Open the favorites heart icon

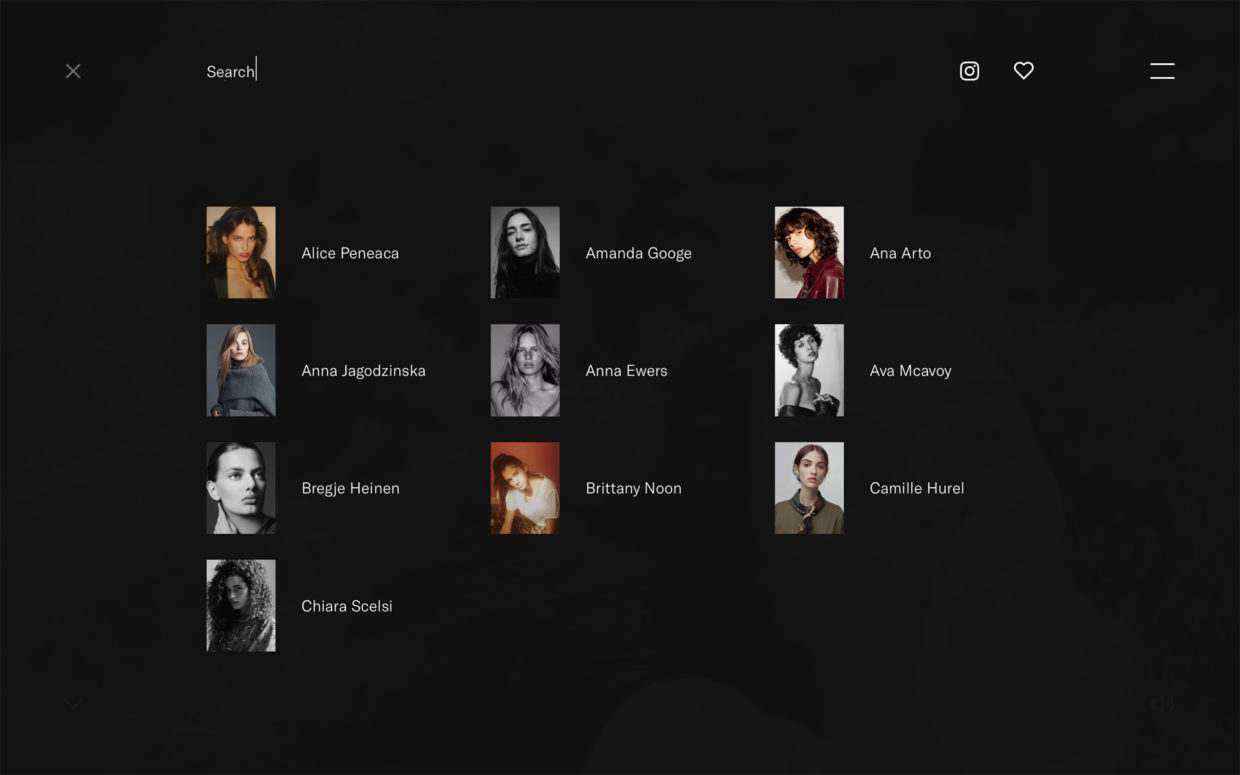pyautogui.click(x=1024, y=71)
